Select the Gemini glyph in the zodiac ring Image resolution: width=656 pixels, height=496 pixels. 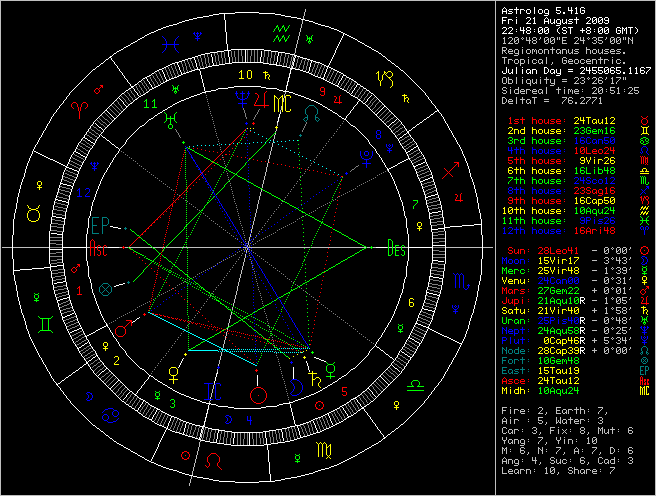[x=47, y=324]
